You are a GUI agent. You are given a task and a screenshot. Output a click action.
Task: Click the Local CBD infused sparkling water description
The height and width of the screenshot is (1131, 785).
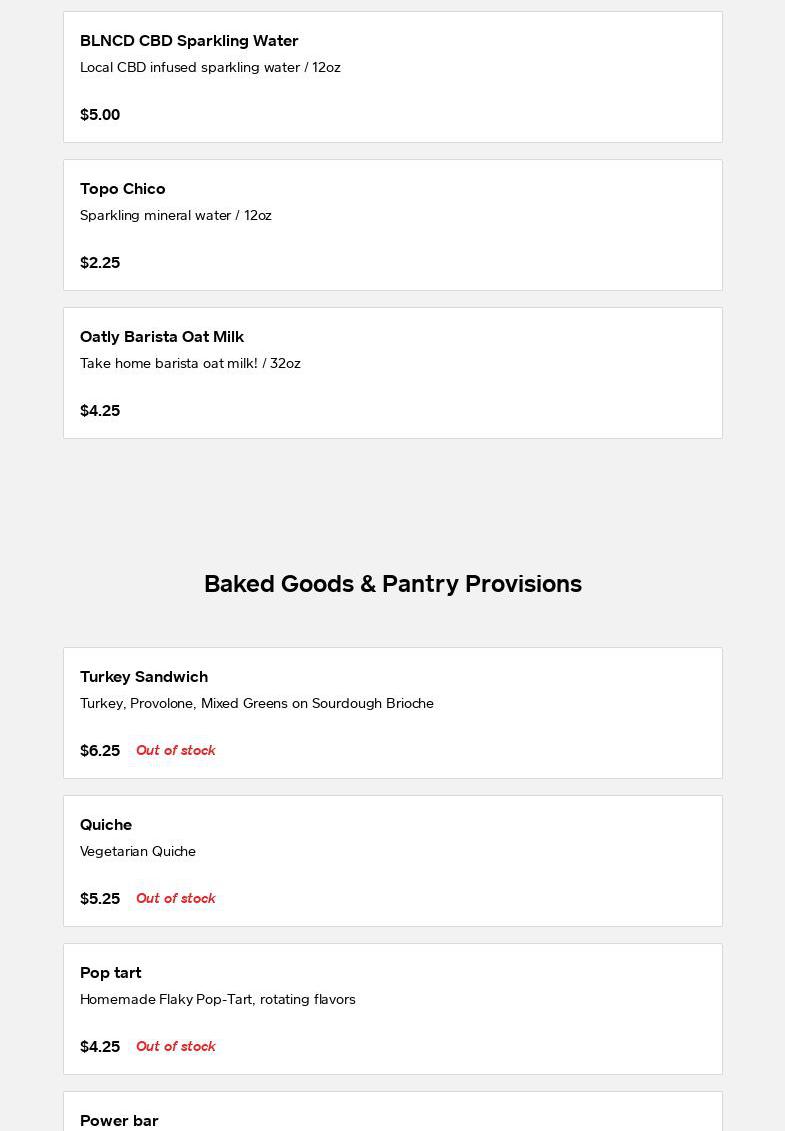tap(210, 67)
